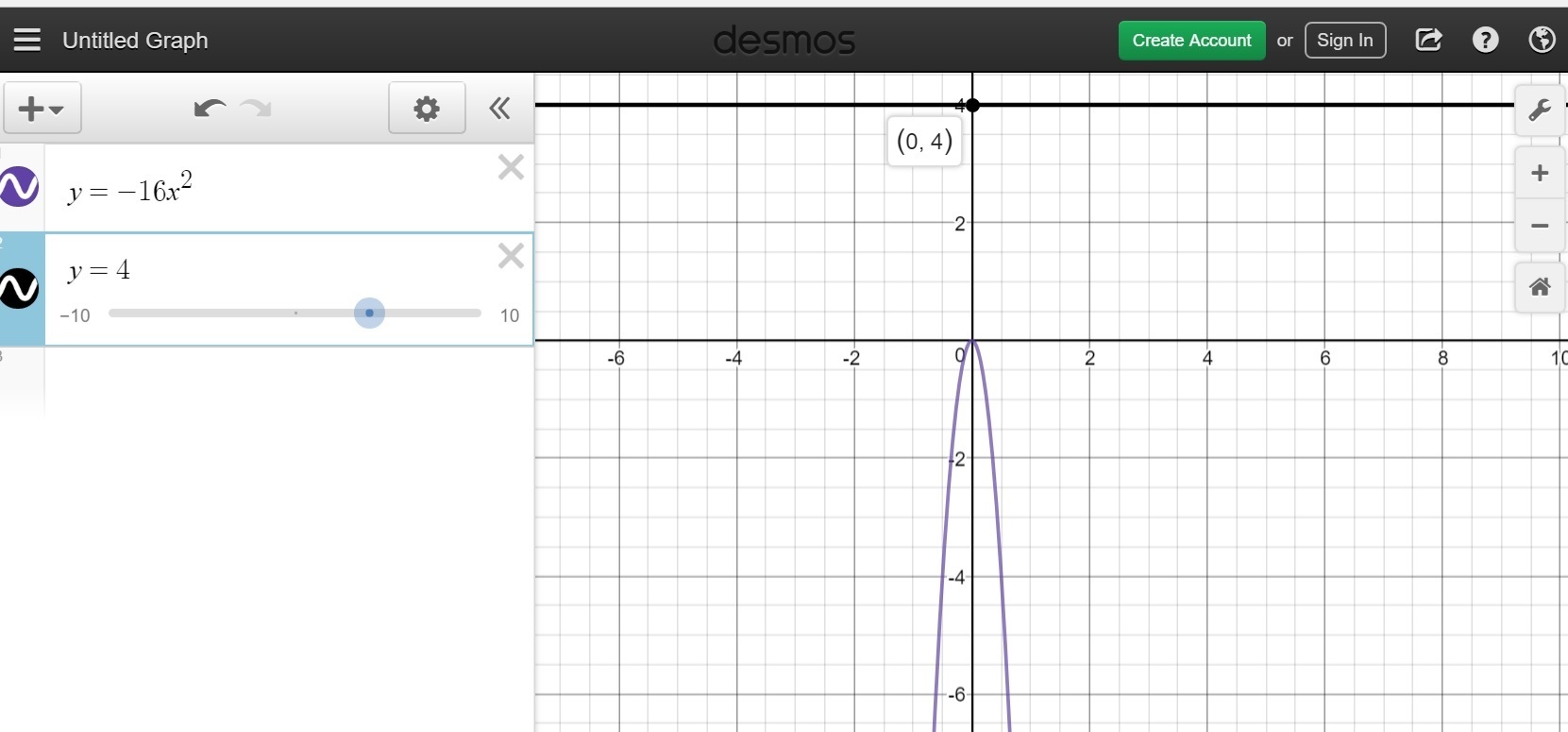Click the slider maximum value 10
The height and width of the screenshot is (732, 1568).
pos(510,315)
